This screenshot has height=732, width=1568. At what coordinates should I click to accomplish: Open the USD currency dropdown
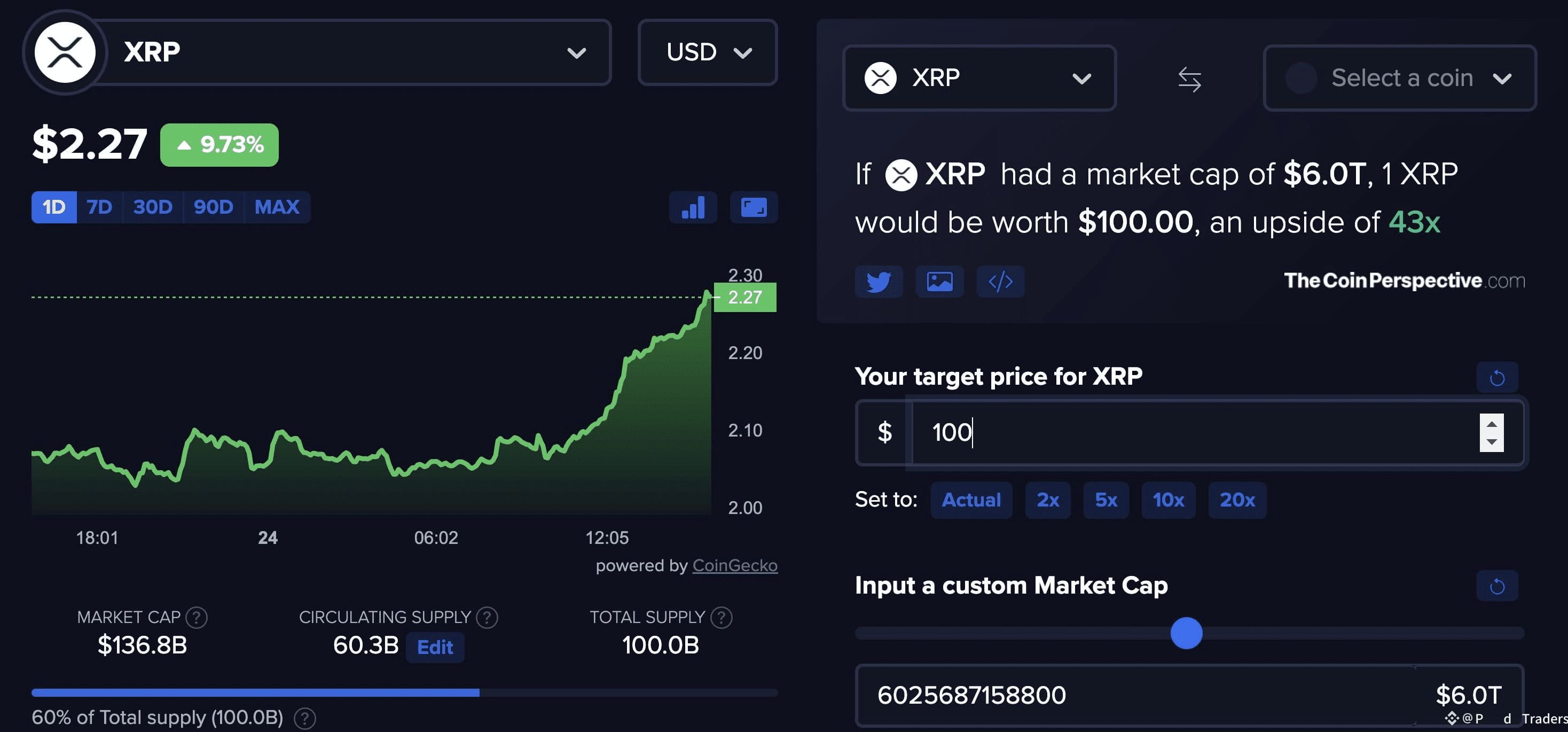(707, 52)
